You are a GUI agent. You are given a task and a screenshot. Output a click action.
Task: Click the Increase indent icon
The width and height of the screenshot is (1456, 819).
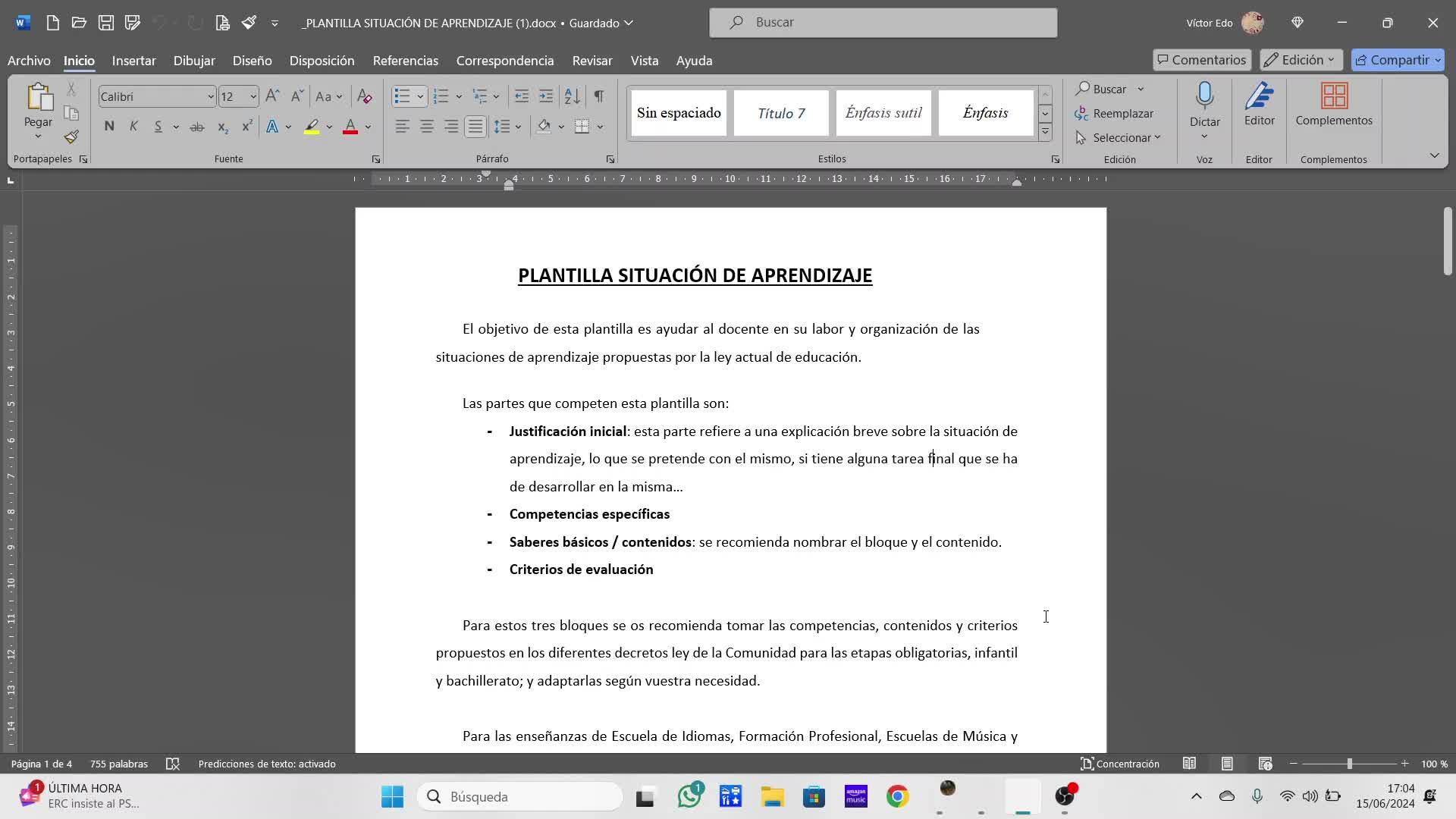coord(546,96)
